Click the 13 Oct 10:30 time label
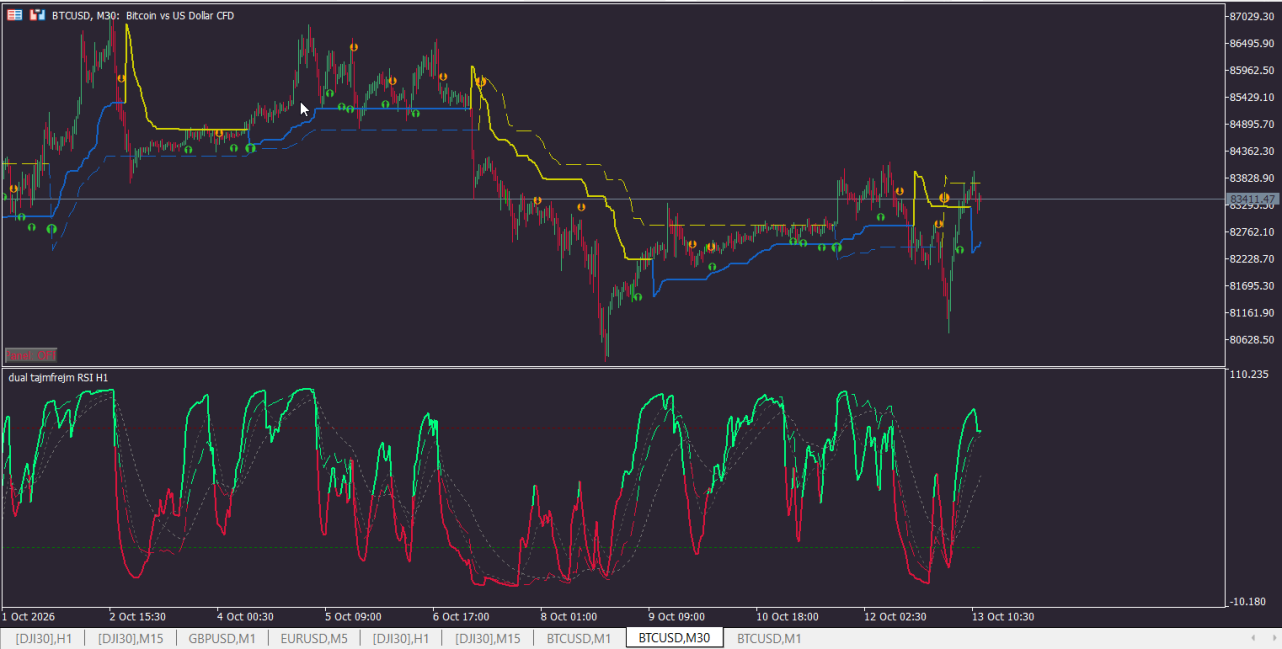This screenshot has height=649, width=1282. coord(1004,617)
